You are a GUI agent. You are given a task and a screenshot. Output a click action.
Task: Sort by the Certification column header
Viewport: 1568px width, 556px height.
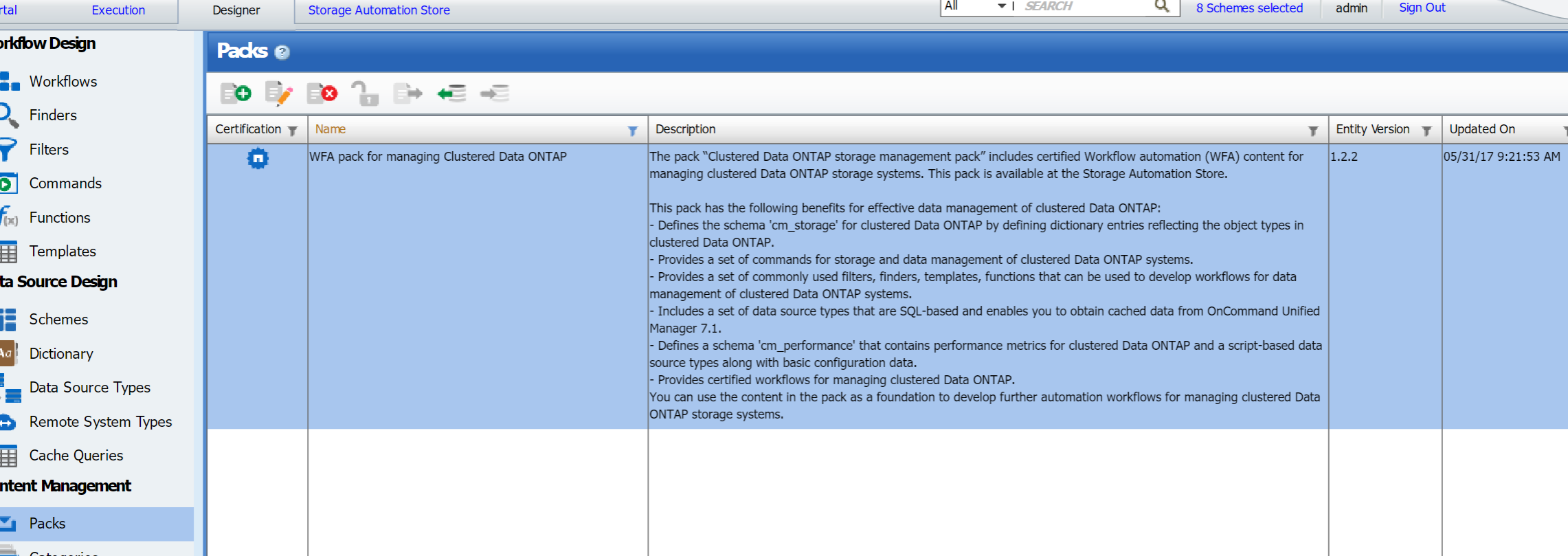(x=248, y=129)
